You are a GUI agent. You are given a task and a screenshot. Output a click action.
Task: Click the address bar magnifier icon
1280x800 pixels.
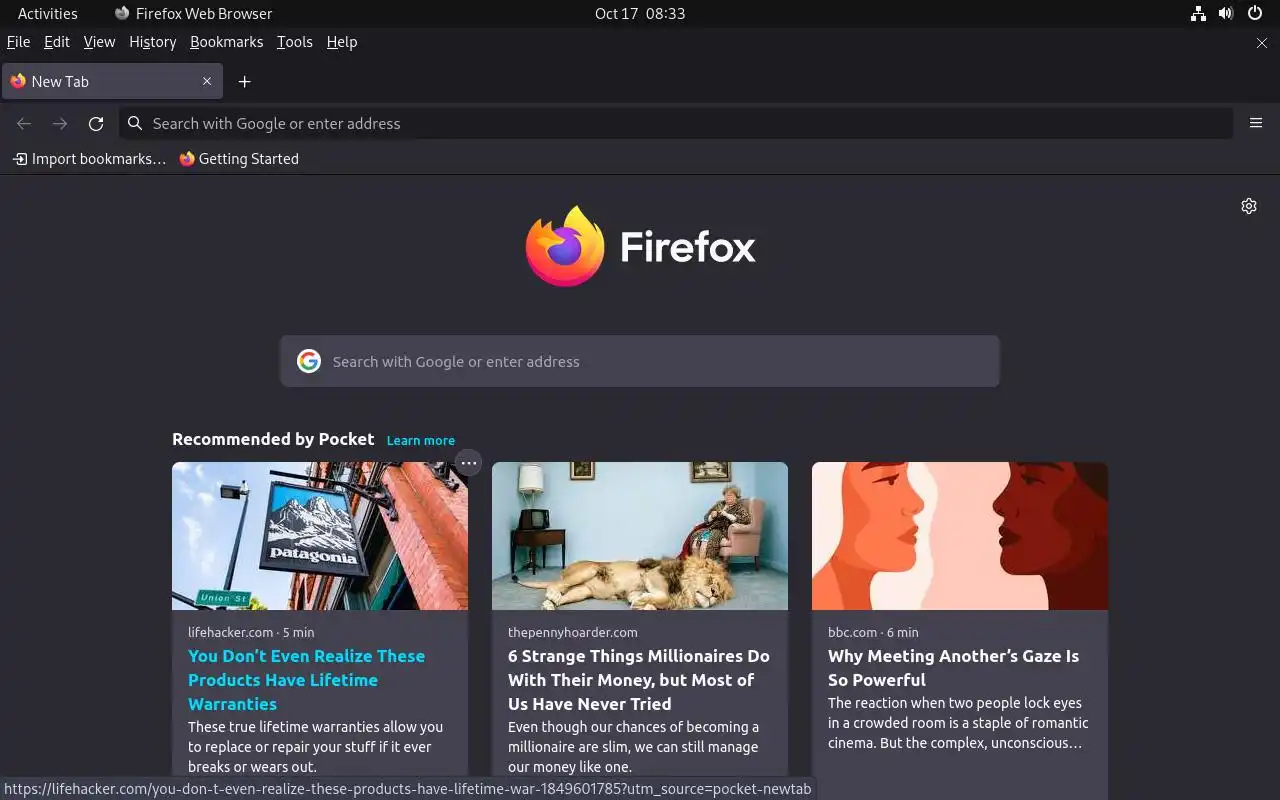pos(134,123)
